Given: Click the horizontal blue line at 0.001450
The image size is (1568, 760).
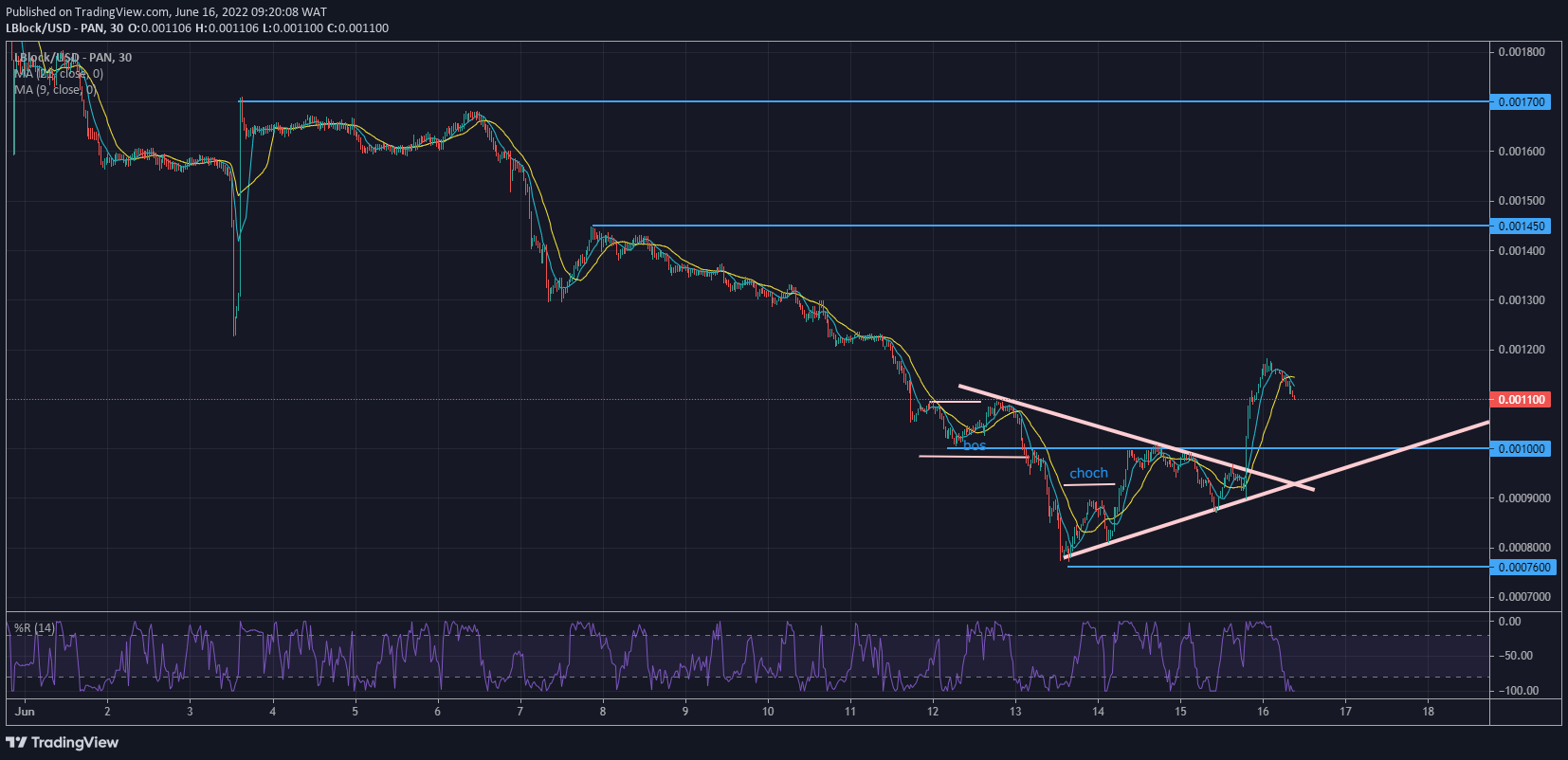Looking at the screenshot, I should (1041, 226).
